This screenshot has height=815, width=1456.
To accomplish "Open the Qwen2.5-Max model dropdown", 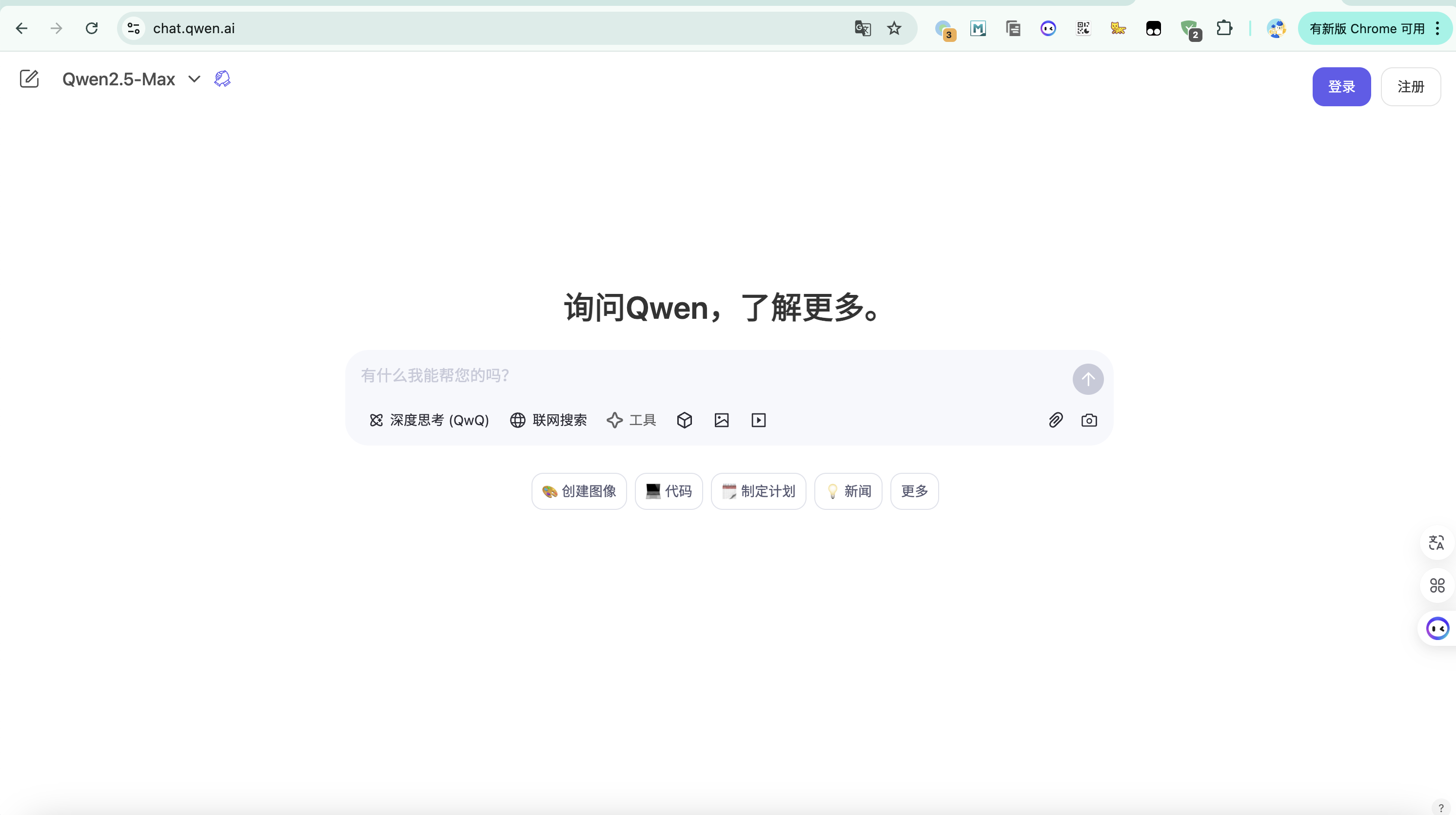I will (x=131, y=79).
